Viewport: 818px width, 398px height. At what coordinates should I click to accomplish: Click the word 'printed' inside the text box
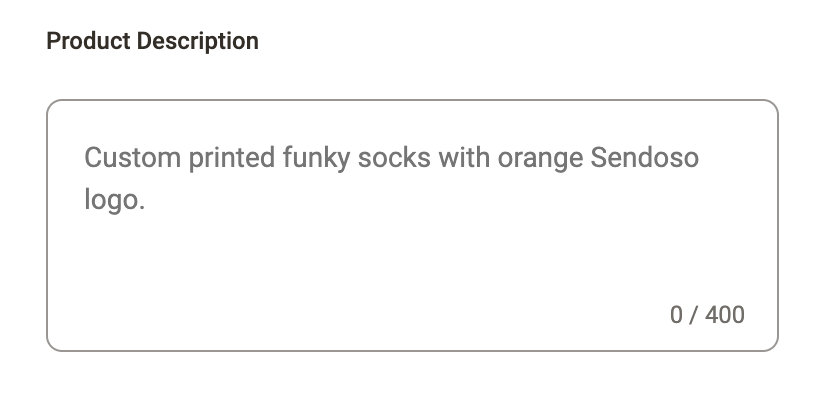point(232,159)
